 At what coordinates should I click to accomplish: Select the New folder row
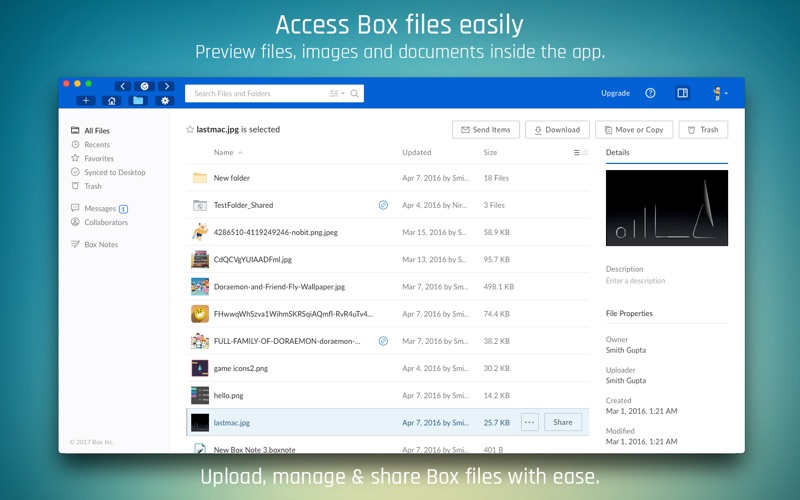click(388, 178)
